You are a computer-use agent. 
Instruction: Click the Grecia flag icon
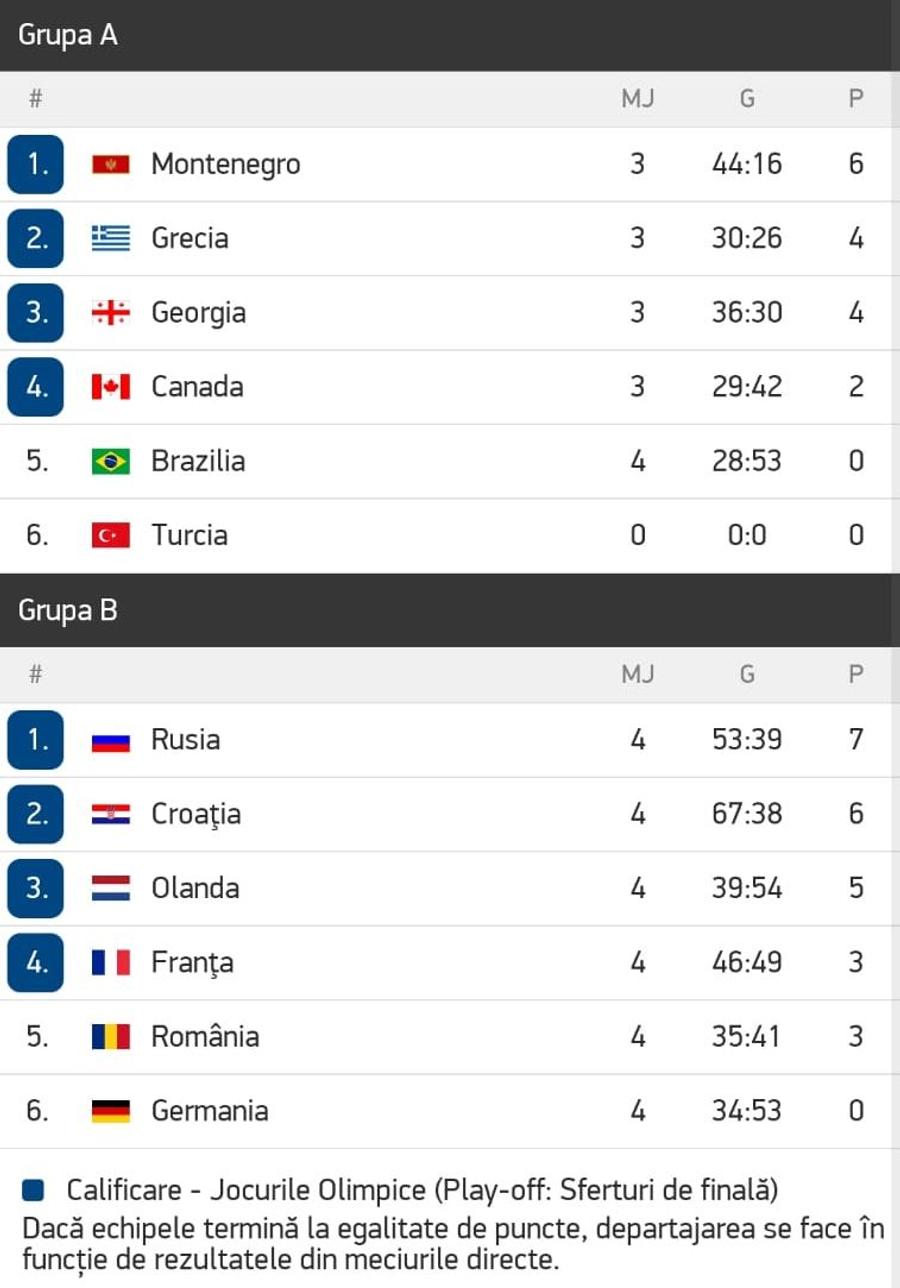pos(111,238)
